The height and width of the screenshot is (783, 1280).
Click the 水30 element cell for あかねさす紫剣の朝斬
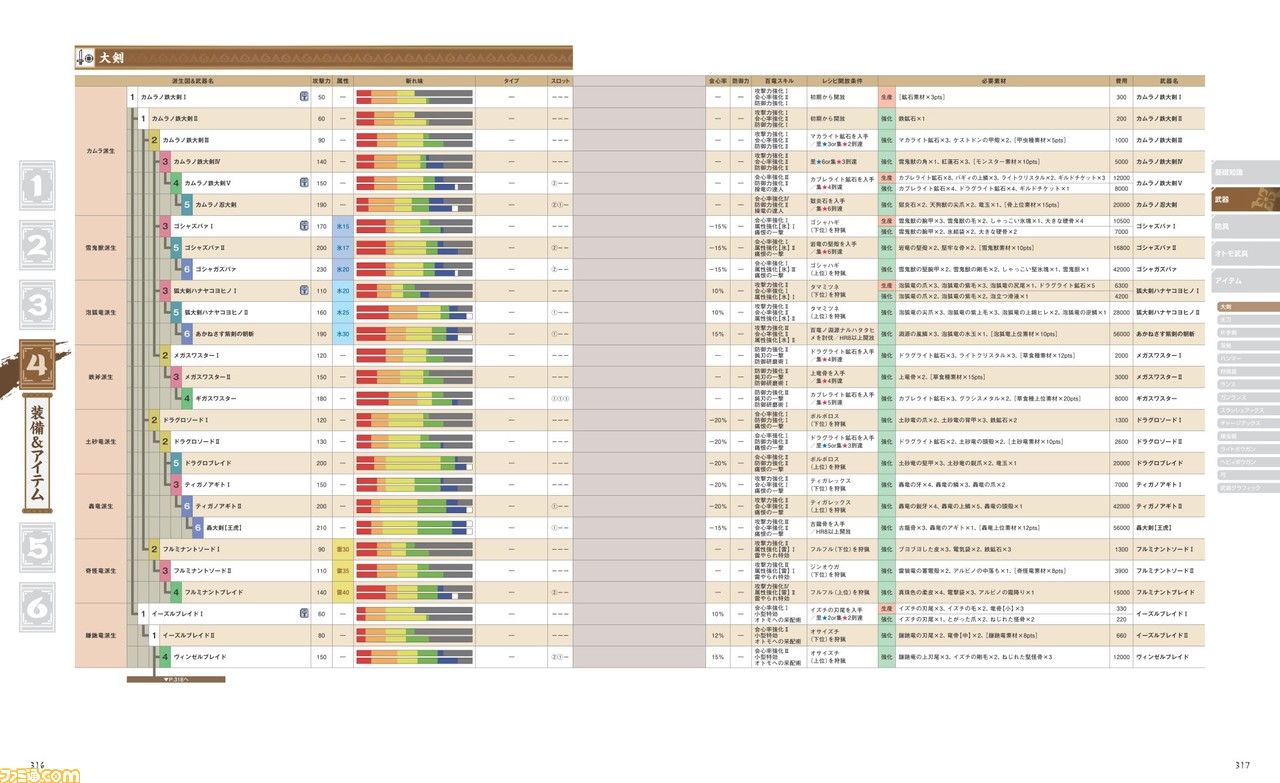343,333
